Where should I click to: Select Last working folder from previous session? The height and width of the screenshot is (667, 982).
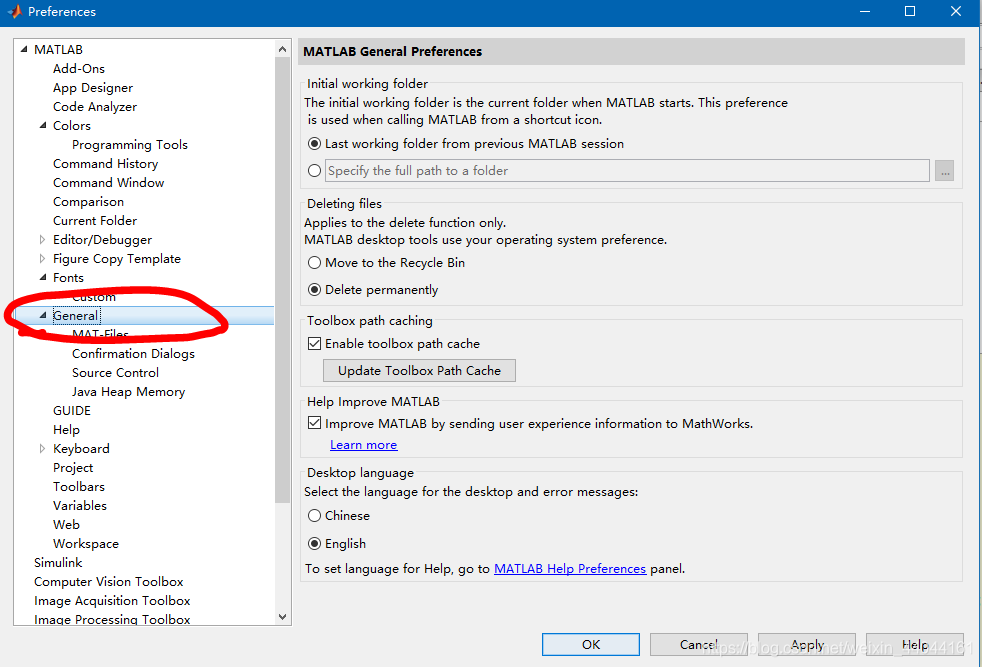[x=314, y=144]
